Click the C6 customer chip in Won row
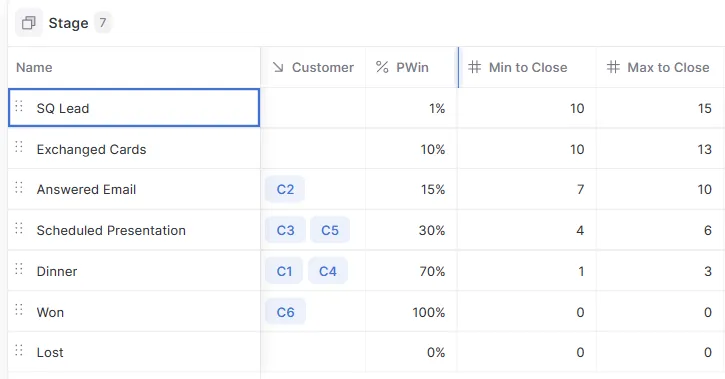The image size is (725, 379). point(285,312)
